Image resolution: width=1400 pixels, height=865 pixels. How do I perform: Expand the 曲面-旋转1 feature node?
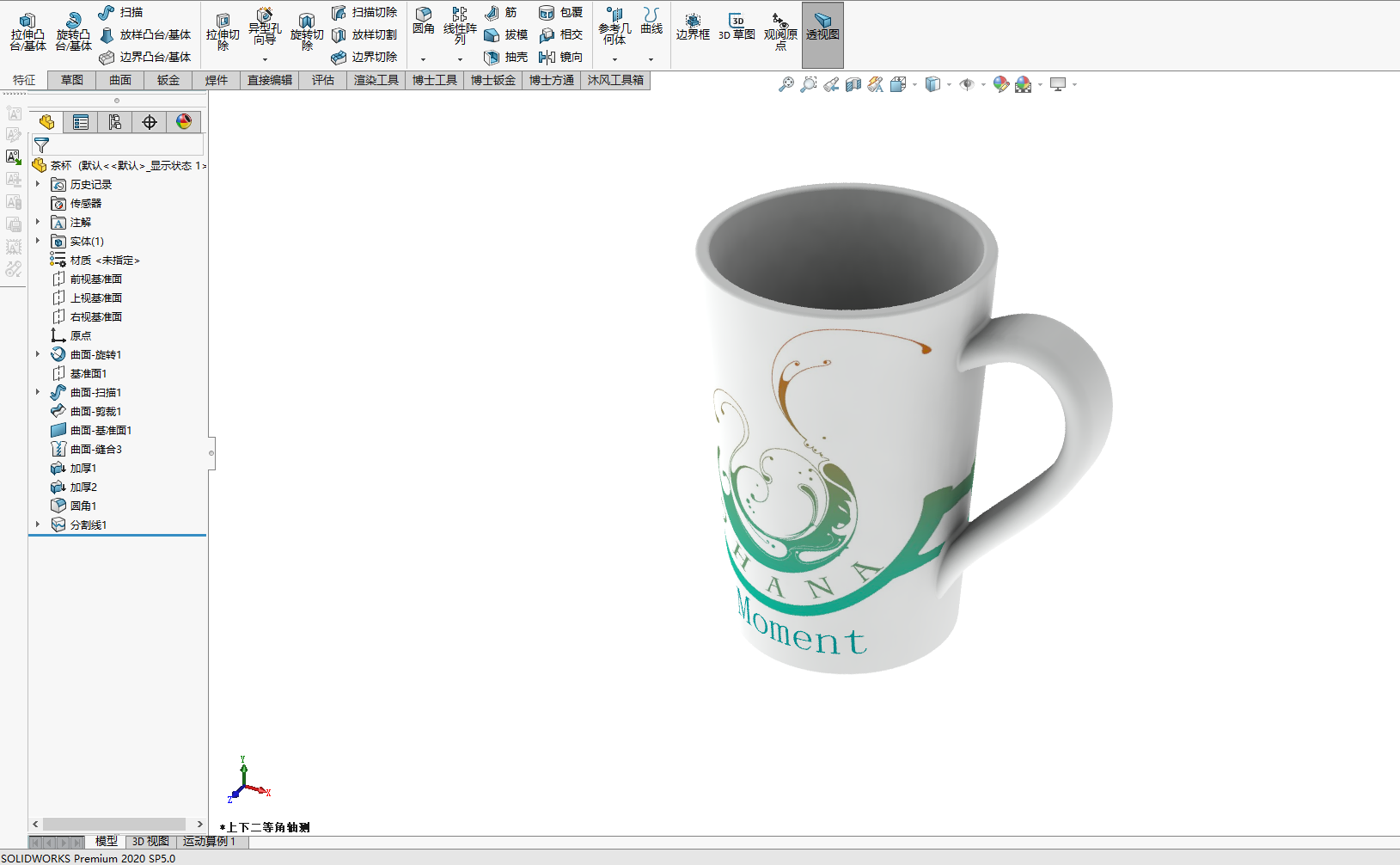pyautogui.click(x=38, y=354)
